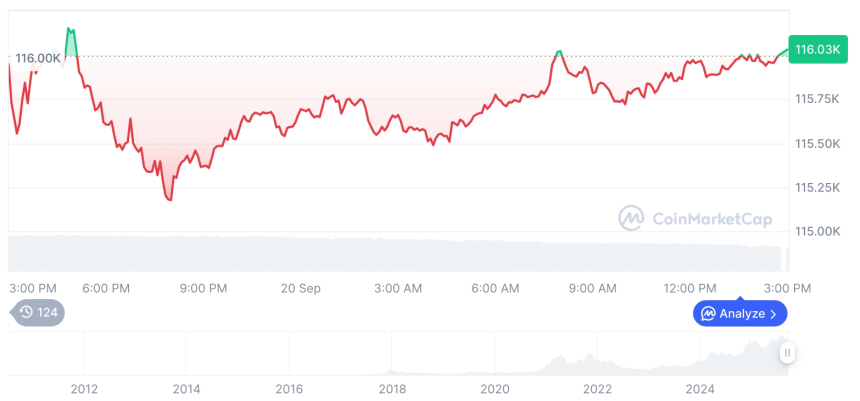Click the CoinMarketCap watermark logo icon
The width and height of the screenshot is (860, 401).
click(631, 217)
